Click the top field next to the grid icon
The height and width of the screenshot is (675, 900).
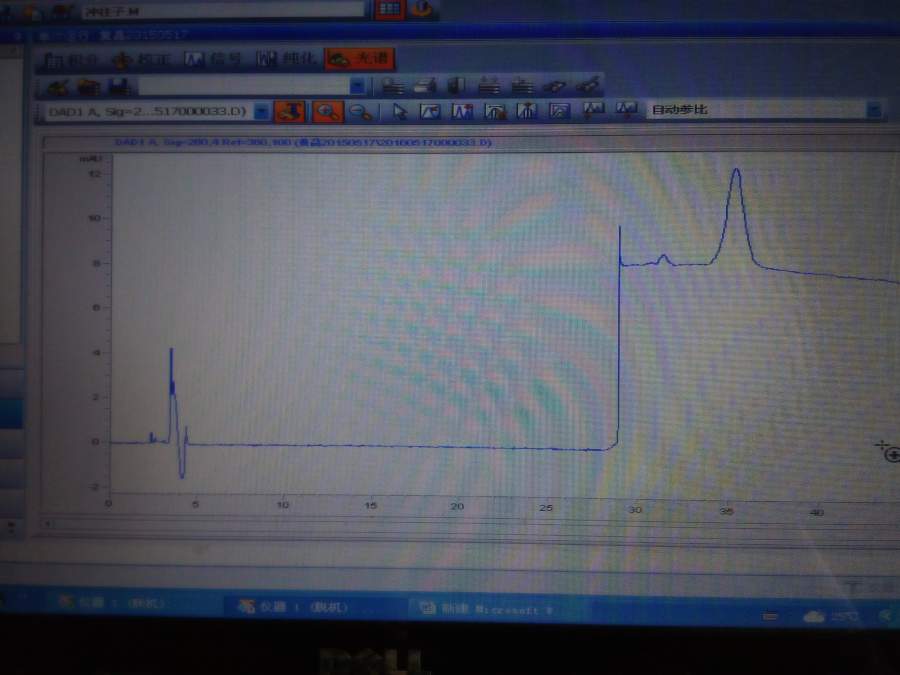tap(223, 11)
